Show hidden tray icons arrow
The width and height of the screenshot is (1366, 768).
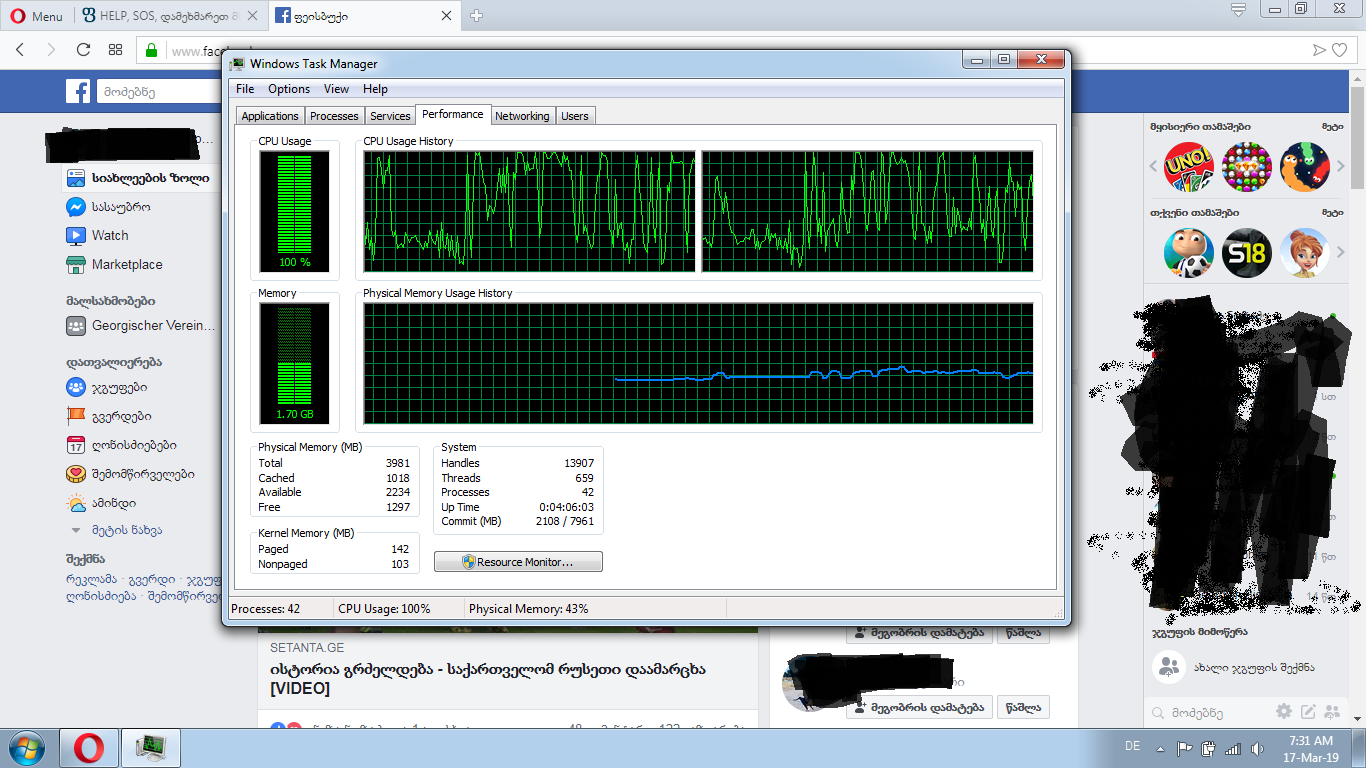(x=1160, y=748)
